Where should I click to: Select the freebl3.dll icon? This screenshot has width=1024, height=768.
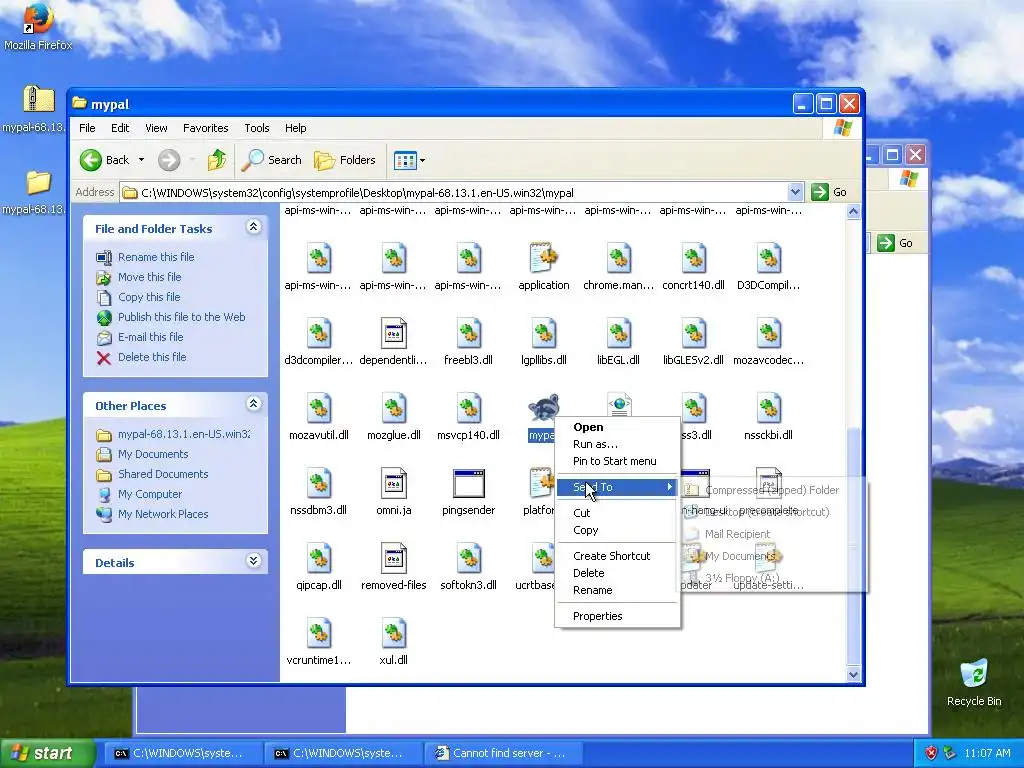tap(468, 333)
